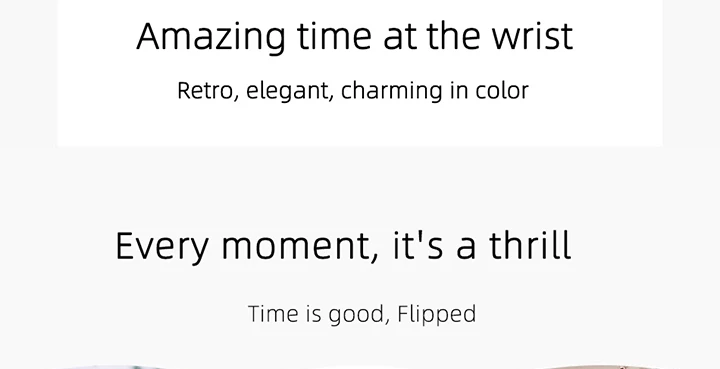Click the word 'Flipped' in the caption

pyautogui.click(x=437, y=315)
